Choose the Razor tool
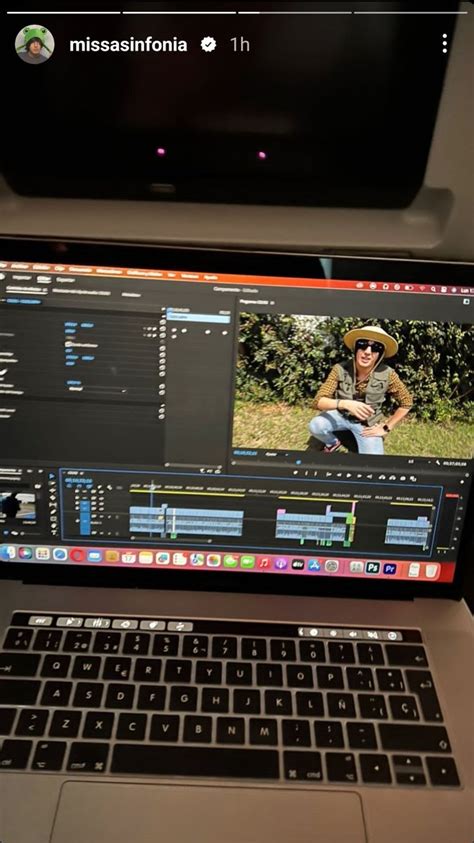474x843 pixels. pyautogui.click(x=53, y=497)
